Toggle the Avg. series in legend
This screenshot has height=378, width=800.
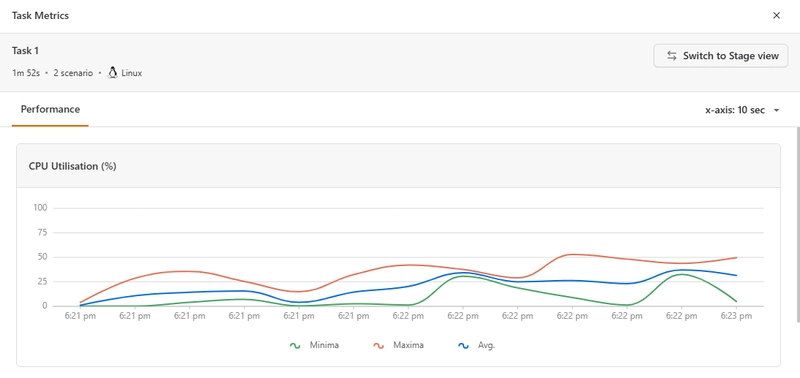pyautogui.click(x=477, y=345)
